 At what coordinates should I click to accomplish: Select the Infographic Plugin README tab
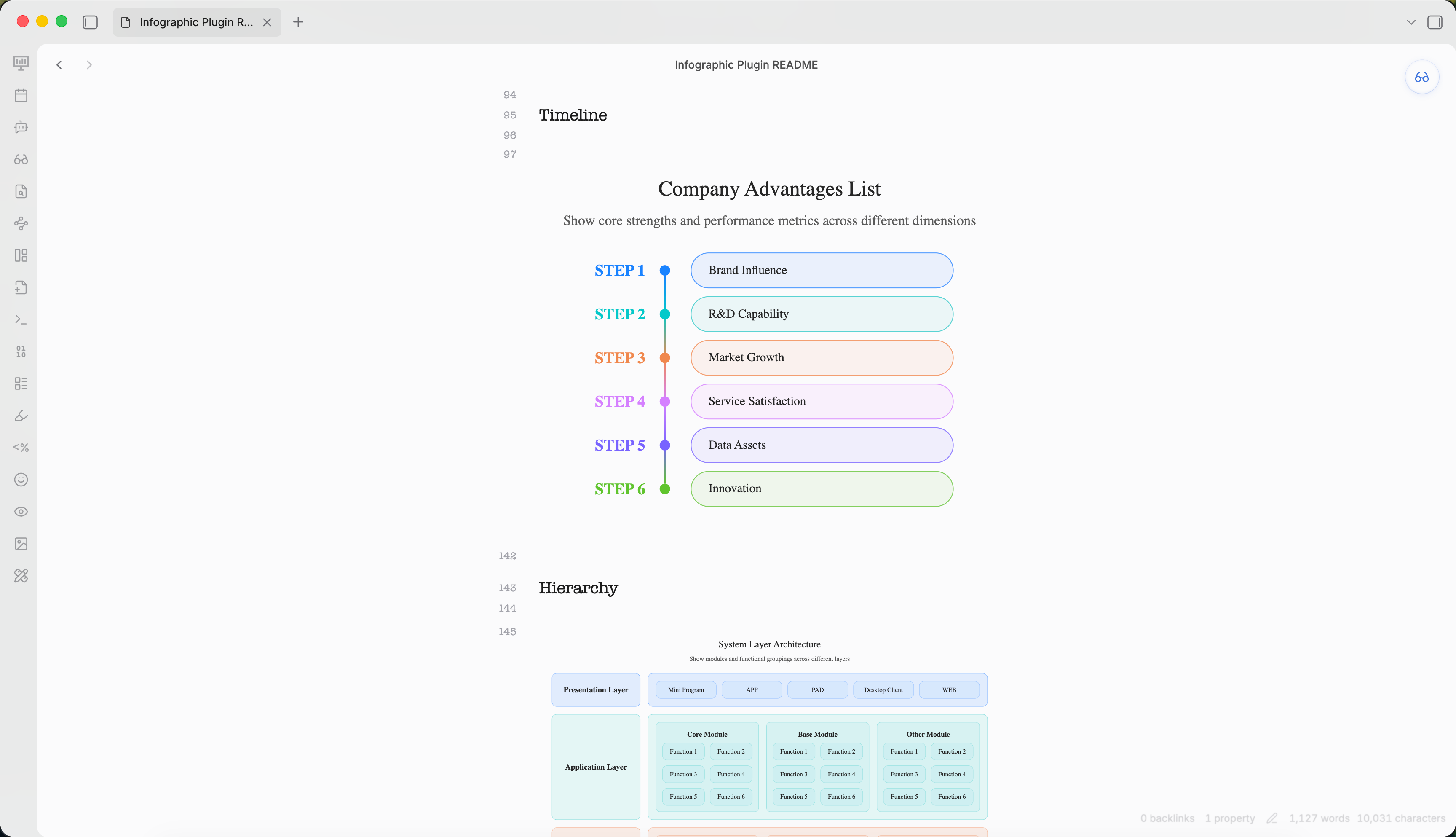(x=195, y=22)
